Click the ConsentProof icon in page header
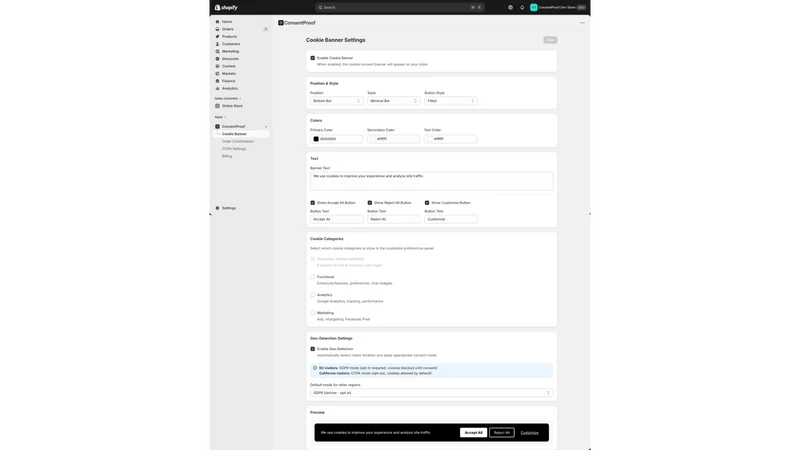The width and height of the screenshot is (800, 450). (x=281, y=22)
